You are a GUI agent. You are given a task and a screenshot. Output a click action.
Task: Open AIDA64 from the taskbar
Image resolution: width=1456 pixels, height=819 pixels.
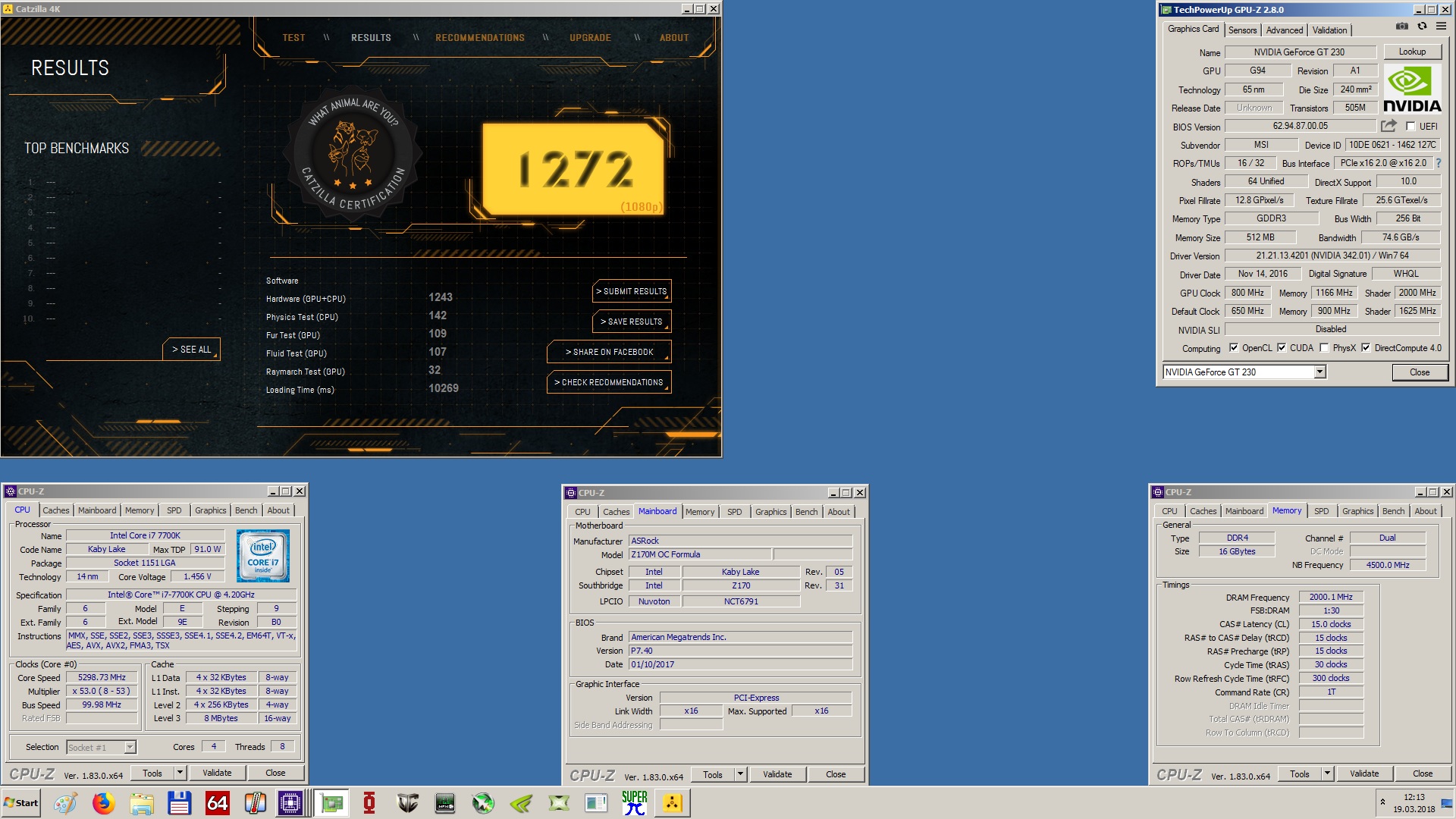coord(217,803)
